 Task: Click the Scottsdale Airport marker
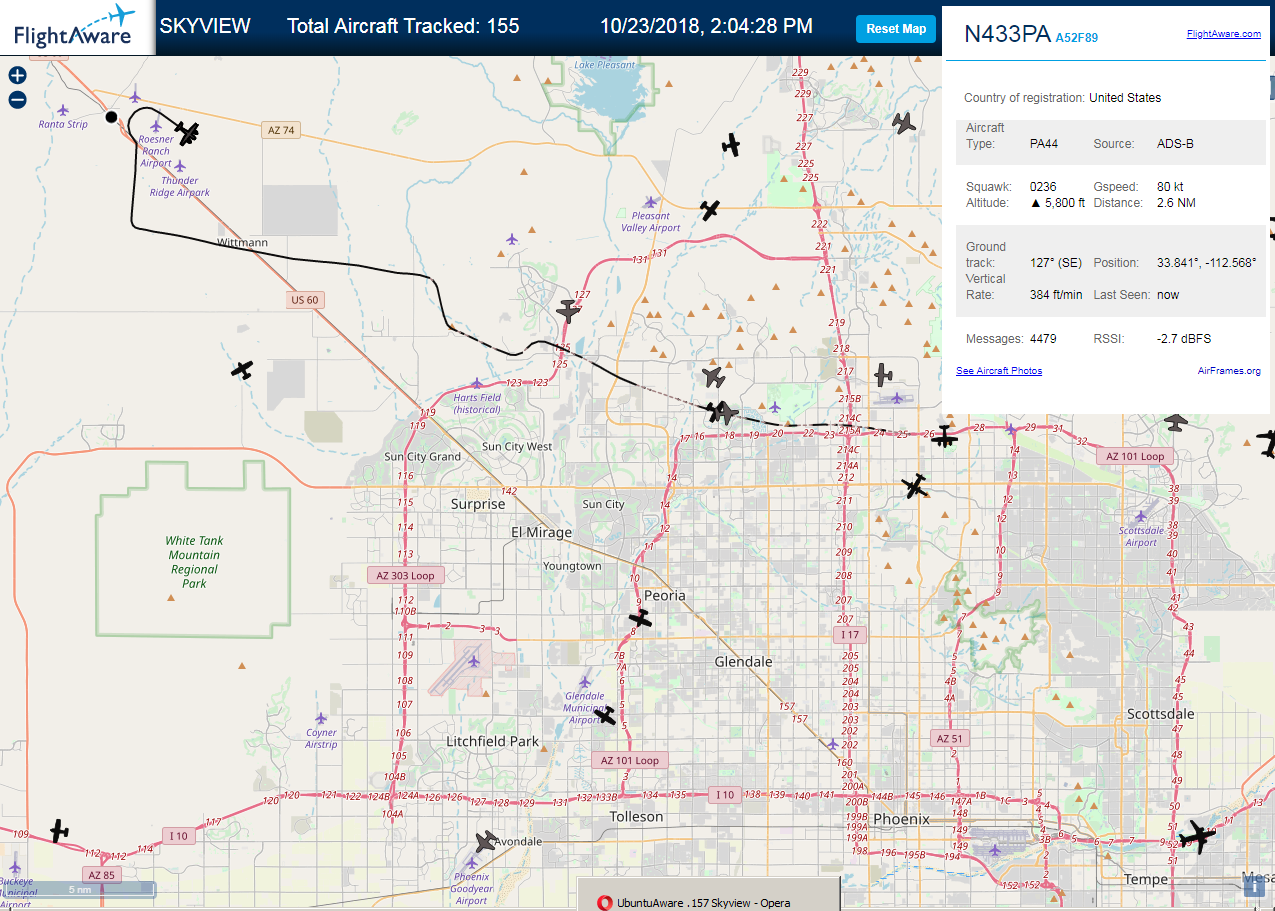click(x=1141, y=517)
